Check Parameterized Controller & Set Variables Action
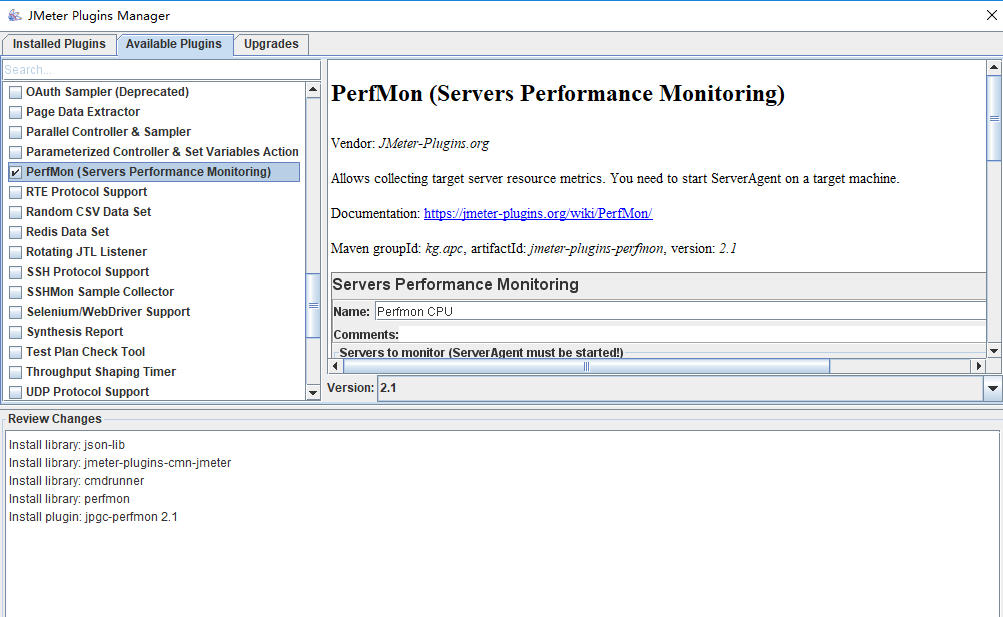 15,152
